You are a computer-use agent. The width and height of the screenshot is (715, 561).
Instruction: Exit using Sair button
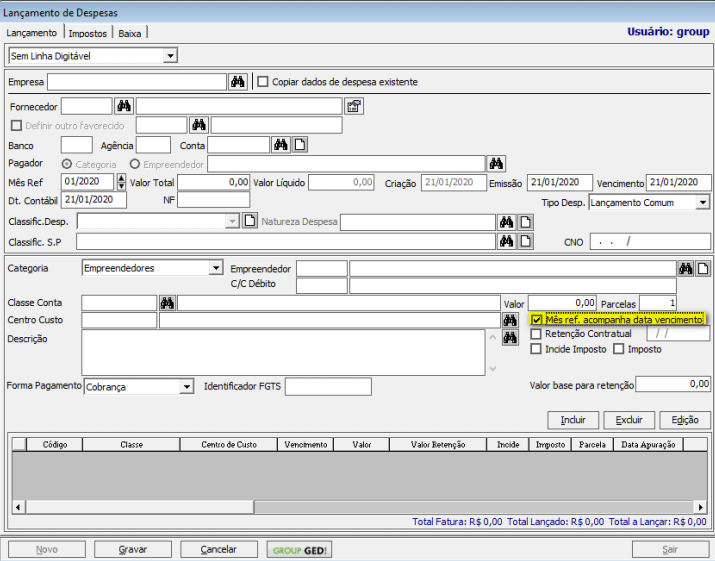[x=670, y=550]
